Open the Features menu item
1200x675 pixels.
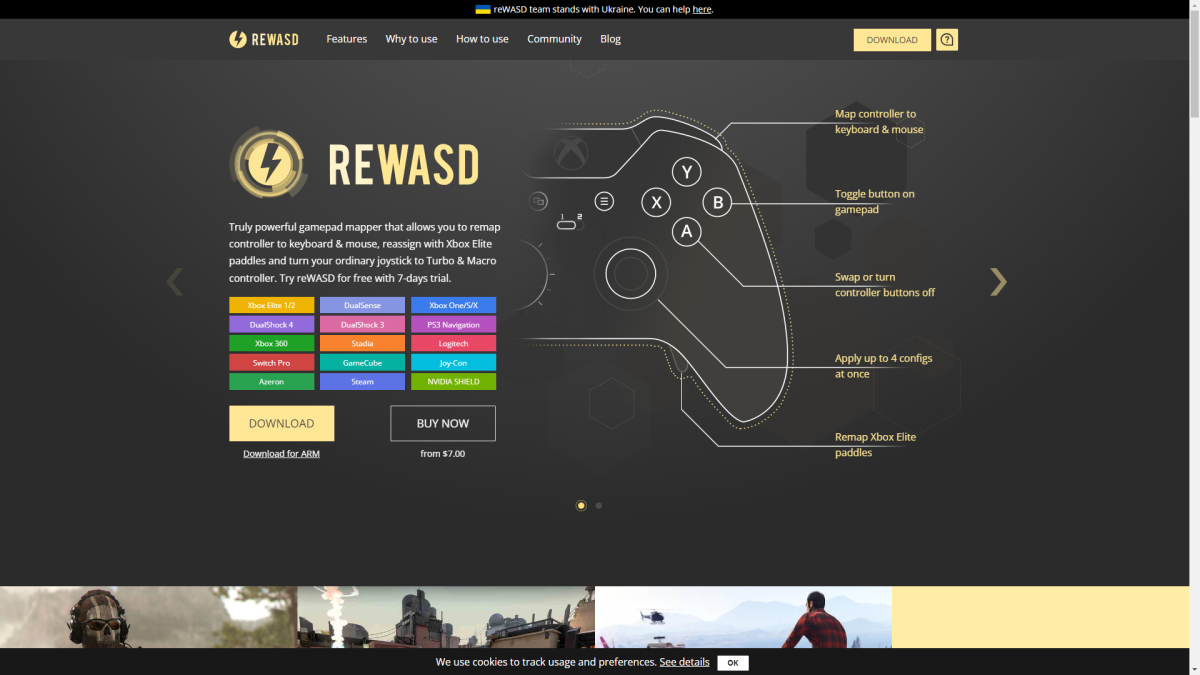coord(346,39)
